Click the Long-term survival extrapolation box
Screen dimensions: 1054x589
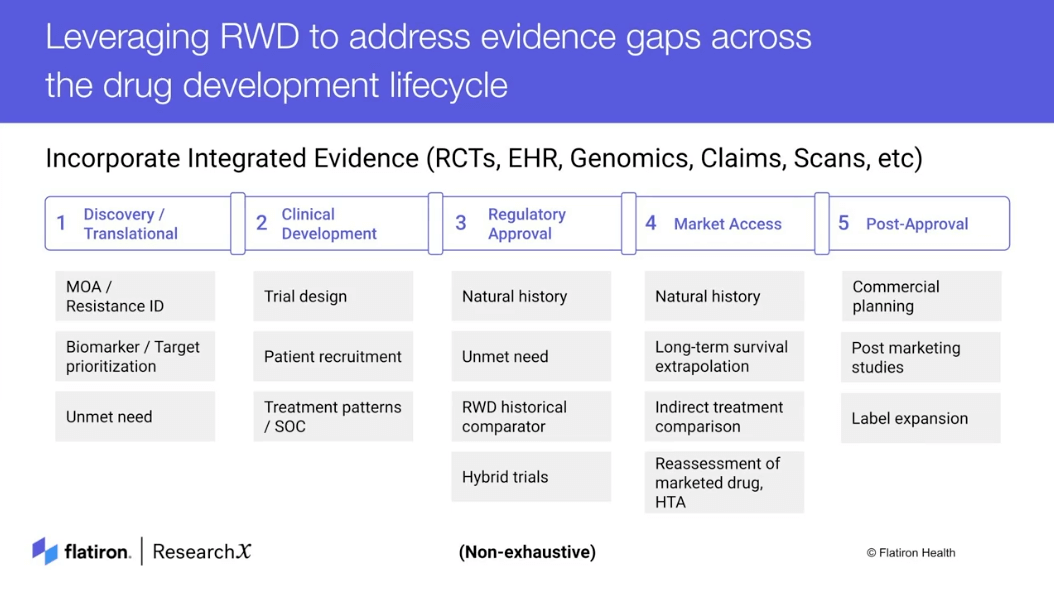[x=724, y=356]
